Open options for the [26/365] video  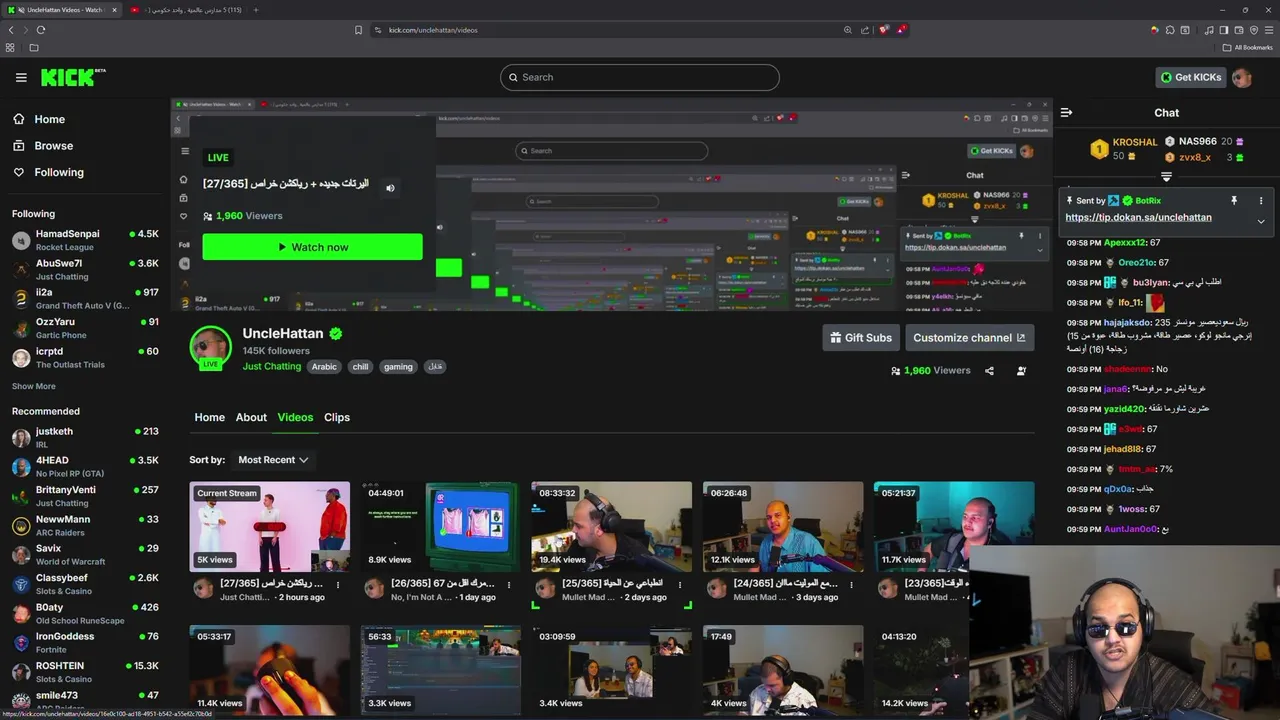[x=510, y=584]
